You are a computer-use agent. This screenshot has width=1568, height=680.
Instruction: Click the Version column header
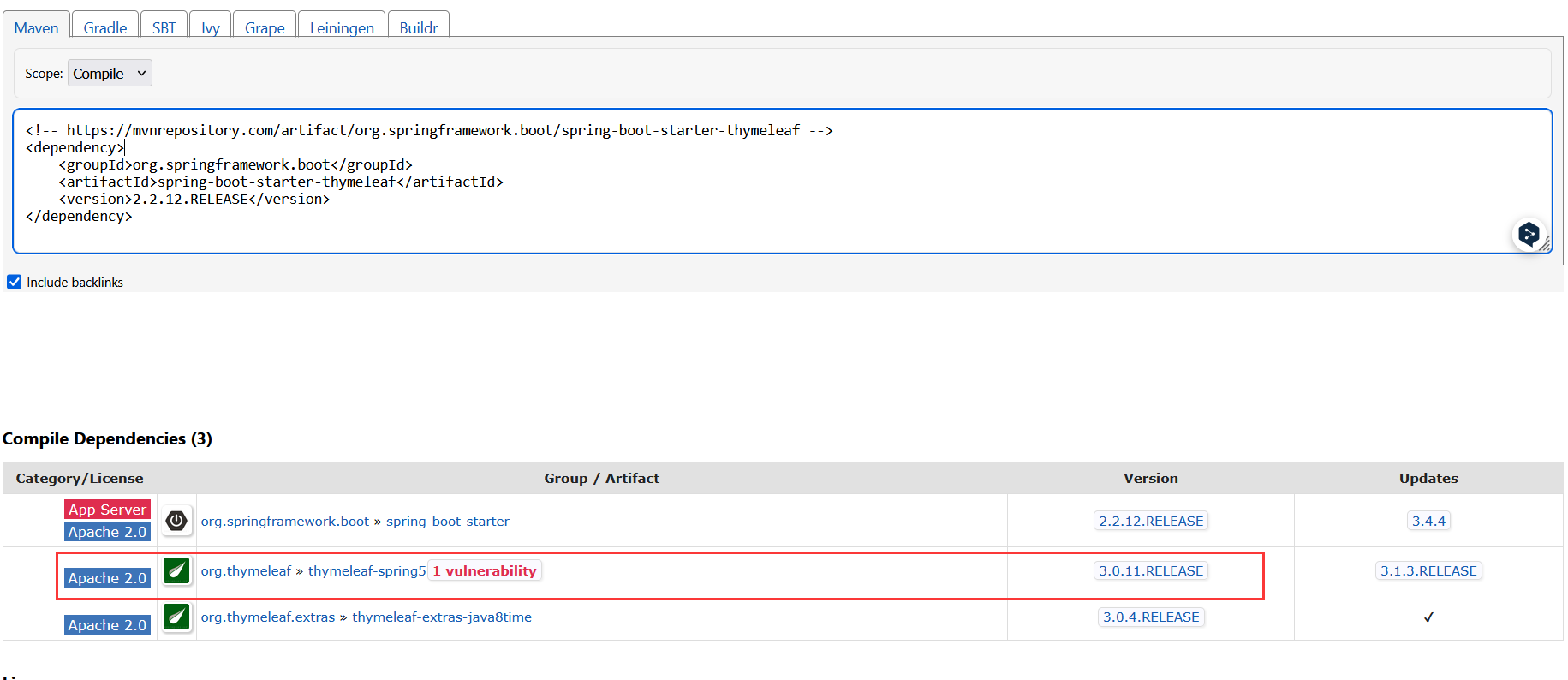[1151, 478]
